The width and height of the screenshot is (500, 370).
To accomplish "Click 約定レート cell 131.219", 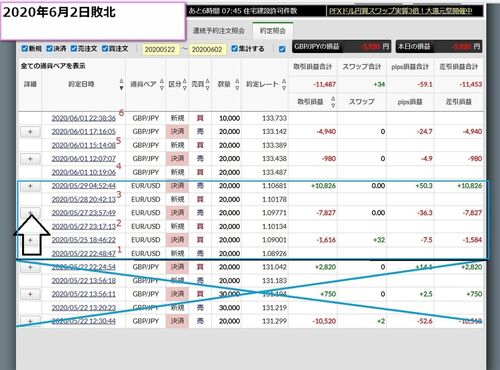I will point(274,308).
